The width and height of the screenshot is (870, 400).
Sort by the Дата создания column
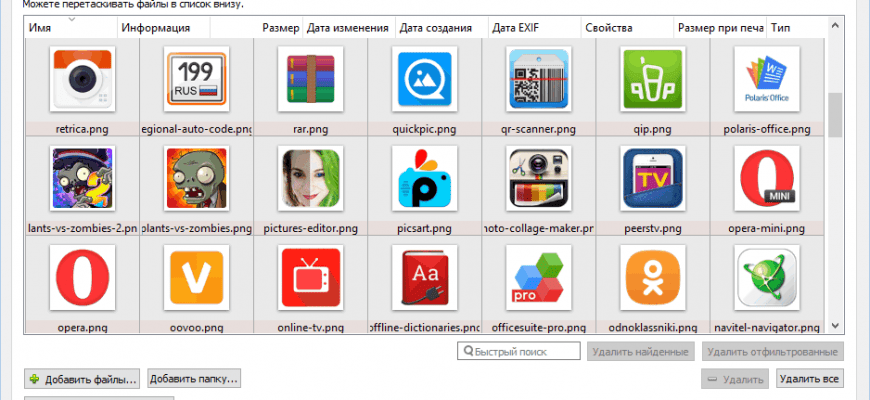[x=442, y=28]
